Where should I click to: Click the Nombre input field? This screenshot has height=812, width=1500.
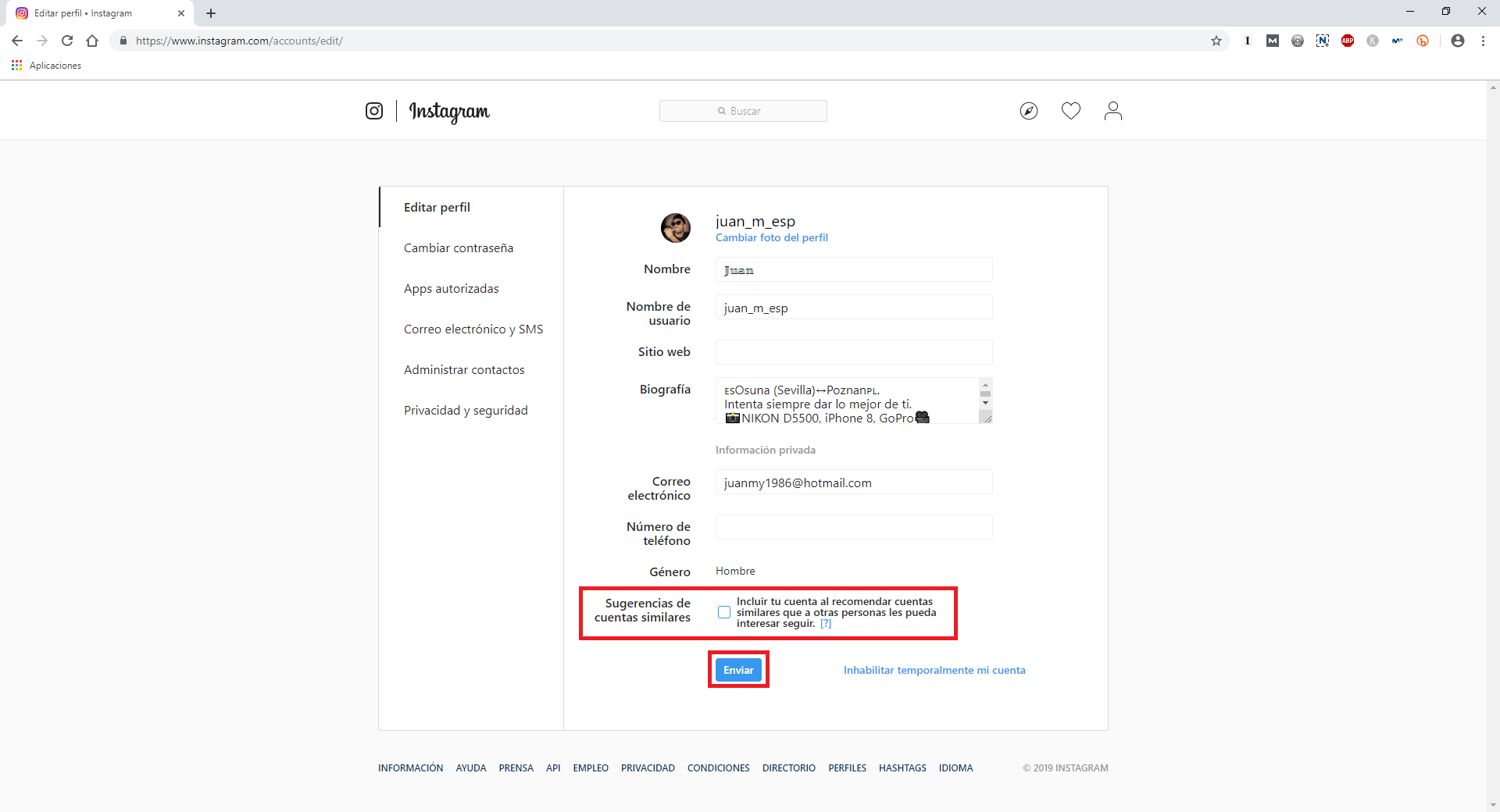tap(854, 269)
